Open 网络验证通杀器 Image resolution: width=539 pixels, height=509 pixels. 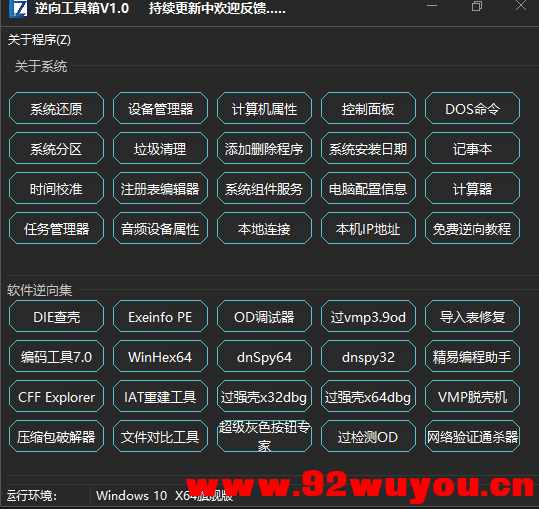point(472,436)
